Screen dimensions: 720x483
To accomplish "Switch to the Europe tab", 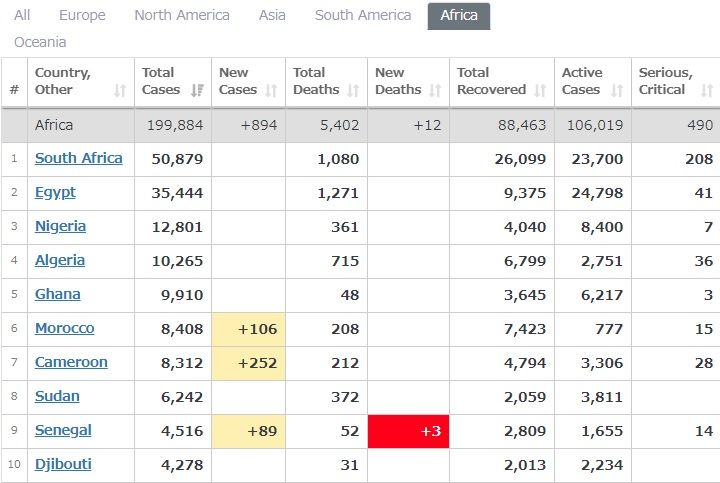I will coord(82,15).
